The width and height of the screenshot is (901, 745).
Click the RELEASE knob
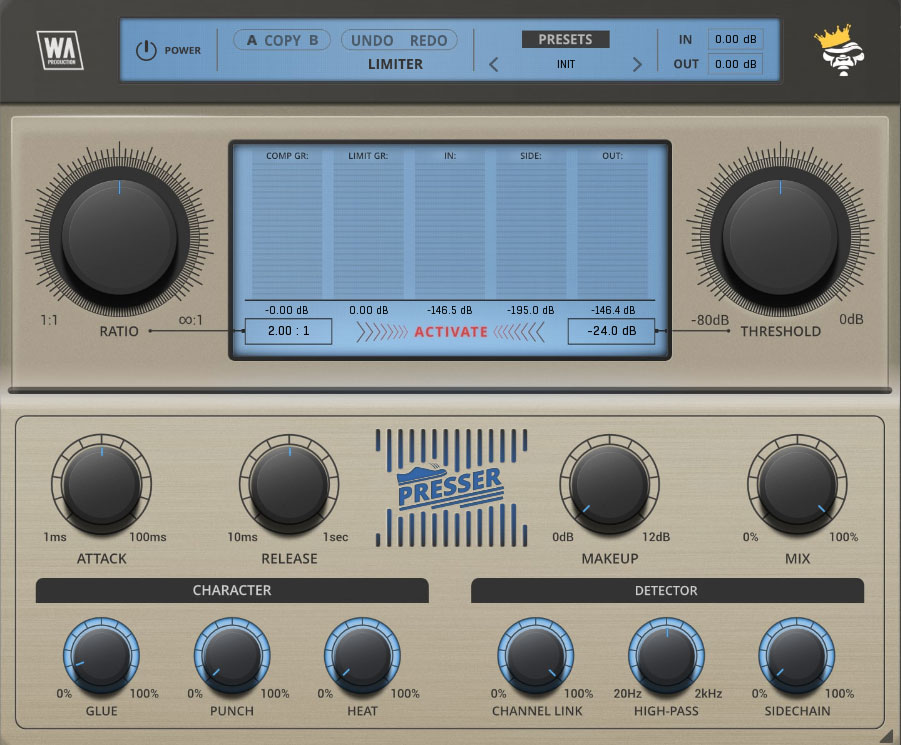[x=289, y=485]
